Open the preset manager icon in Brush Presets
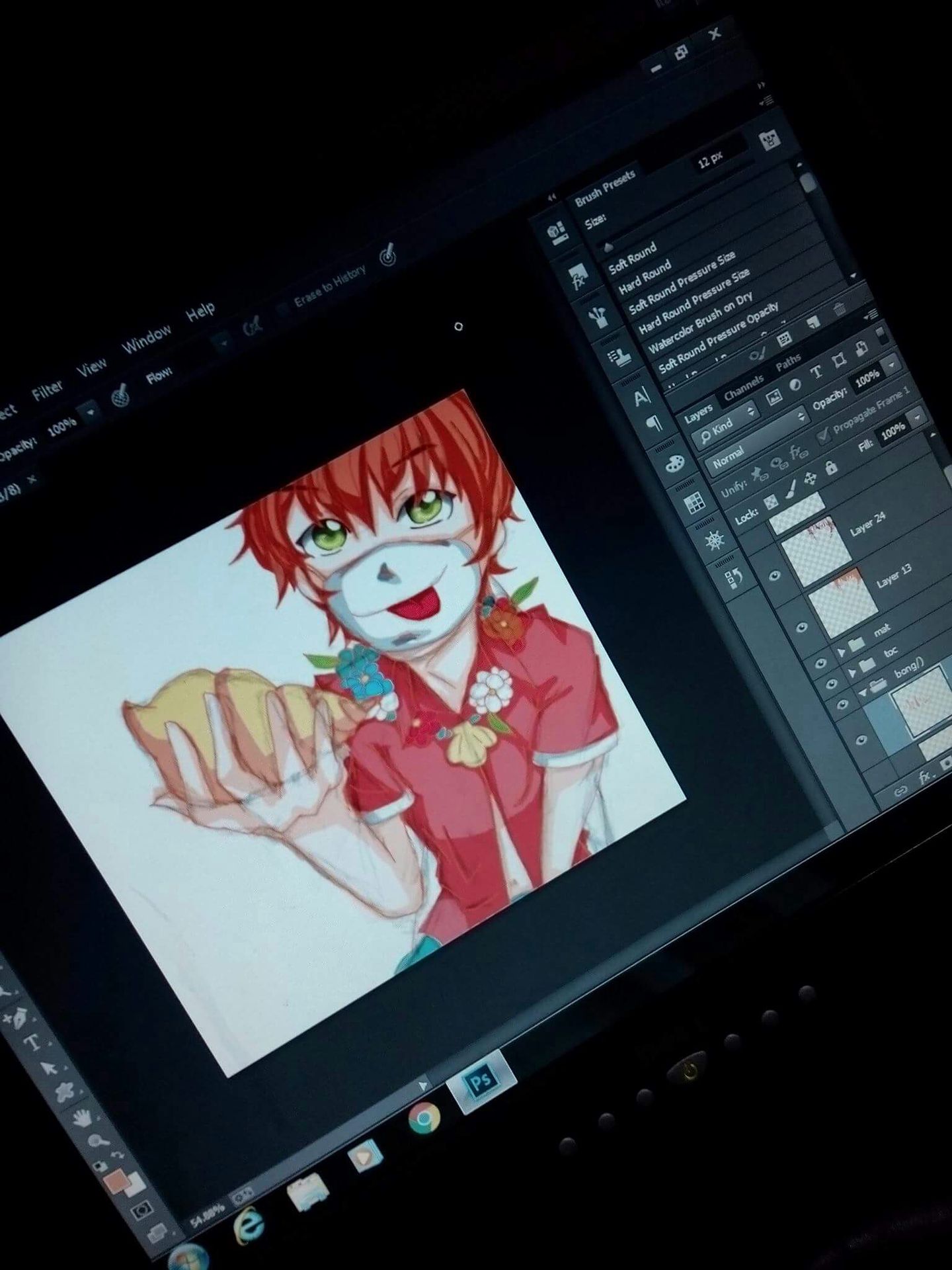952x1270 pixels. click(x=785, y=338)
